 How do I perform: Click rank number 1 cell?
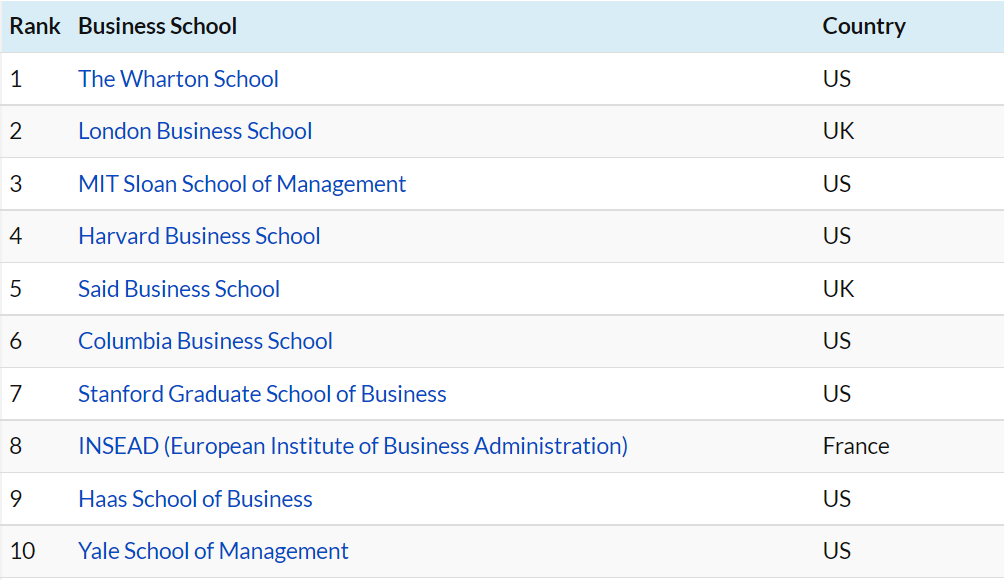click(16, 79)
